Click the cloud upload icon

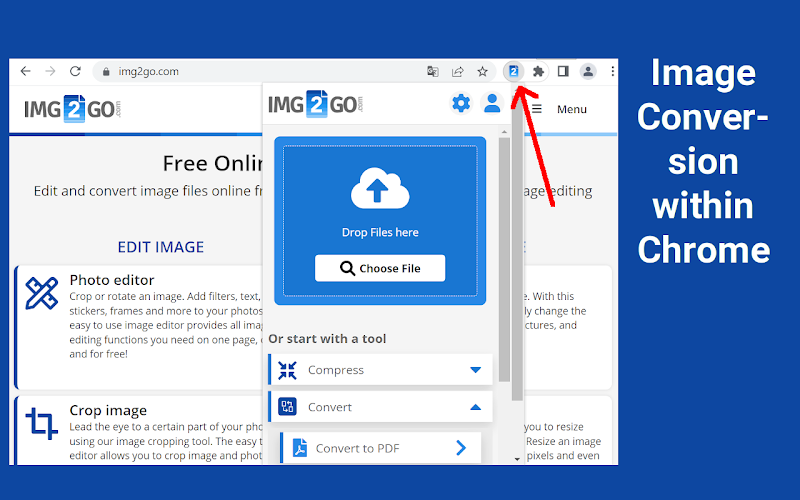pos(380,188)
